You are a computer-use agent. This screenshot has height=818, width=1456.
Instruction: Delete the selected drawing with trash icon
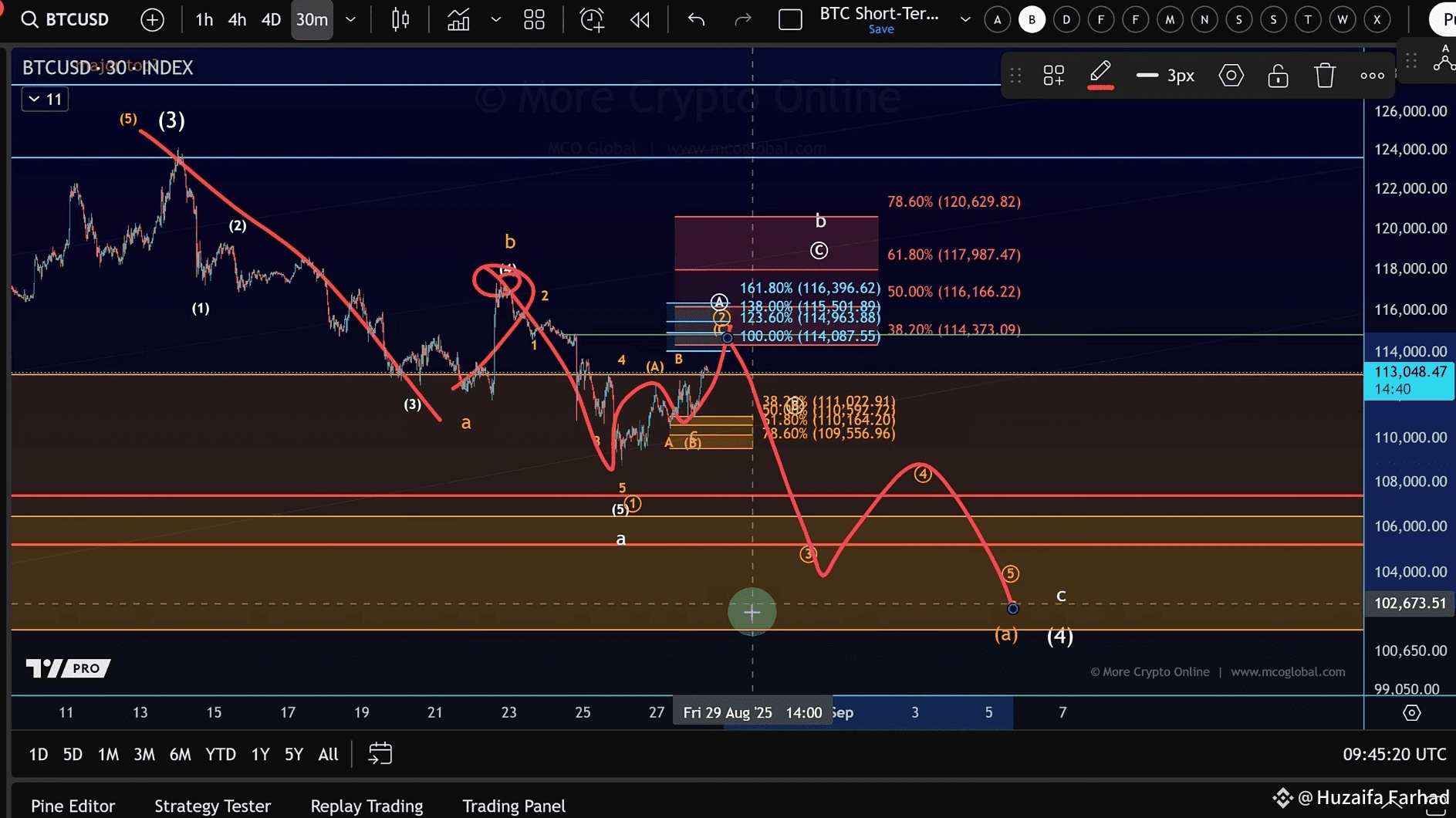coord(1325,76)
